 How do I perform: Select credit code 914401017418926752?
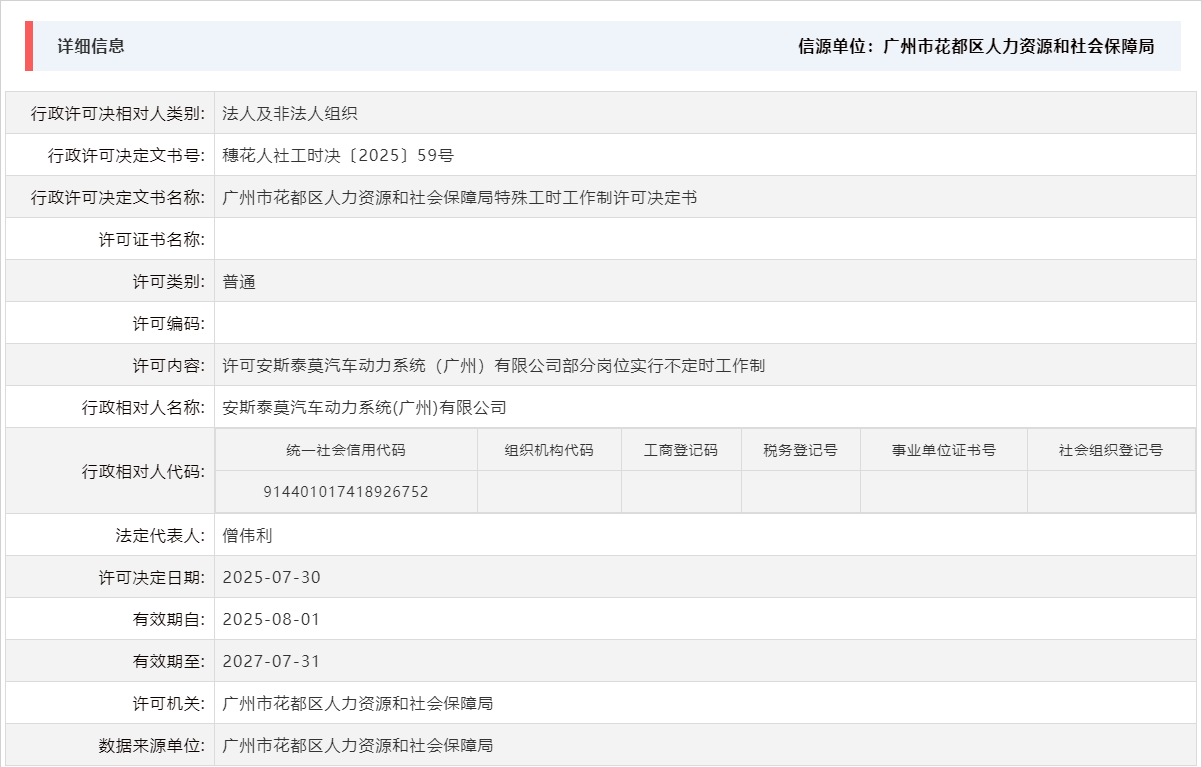[346, 492]
